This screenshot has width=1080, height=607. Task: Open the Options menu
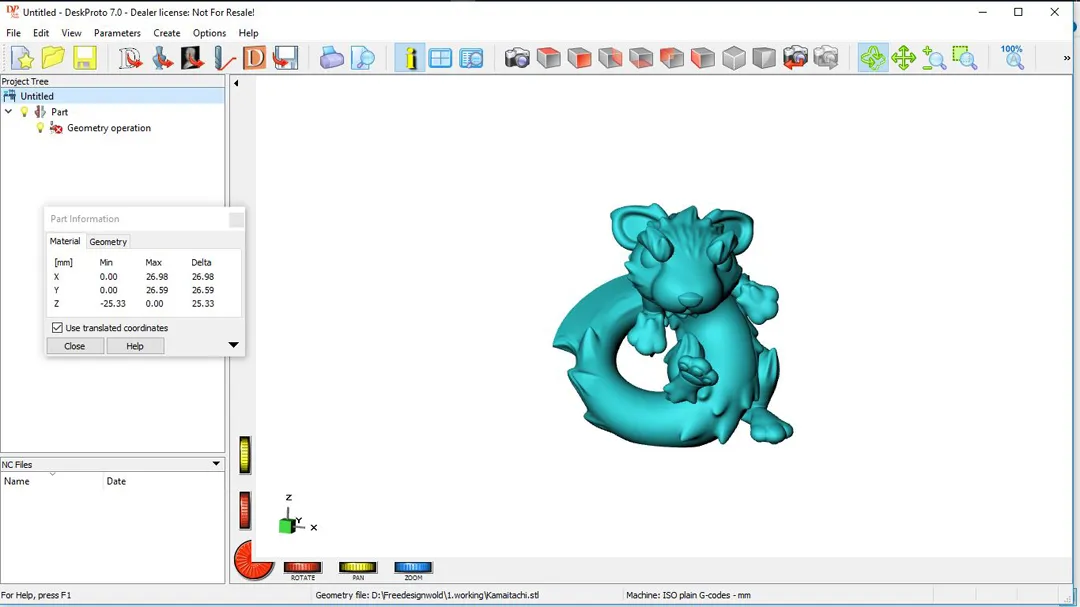[209, 33]
